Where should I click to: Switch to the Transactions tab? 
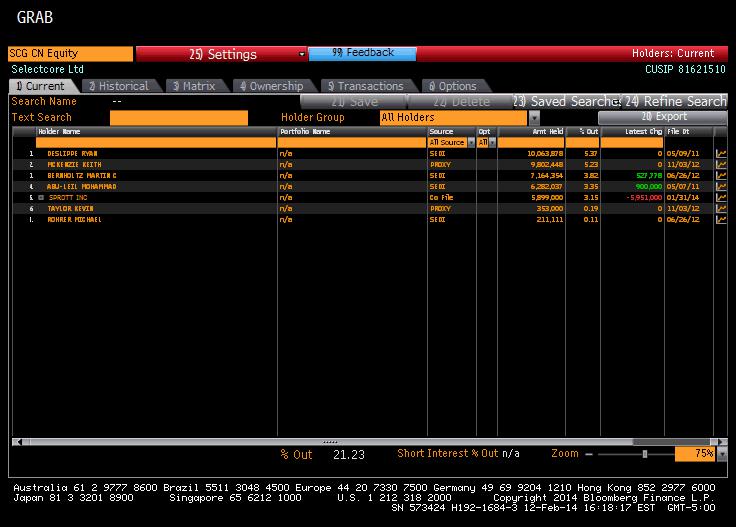tap(367, 86)
